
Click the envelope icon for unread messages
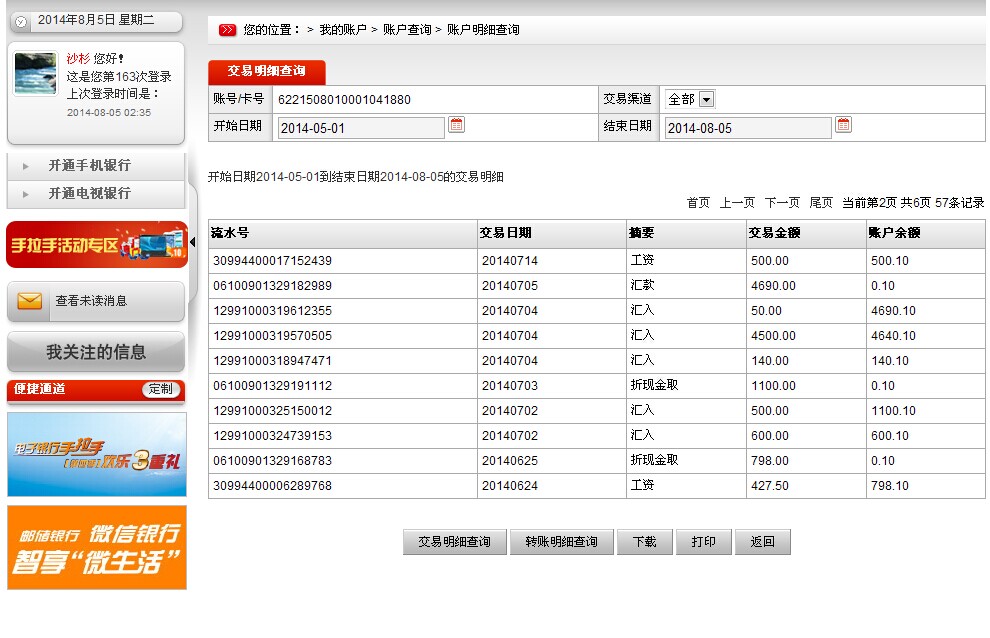coord(29,301)
